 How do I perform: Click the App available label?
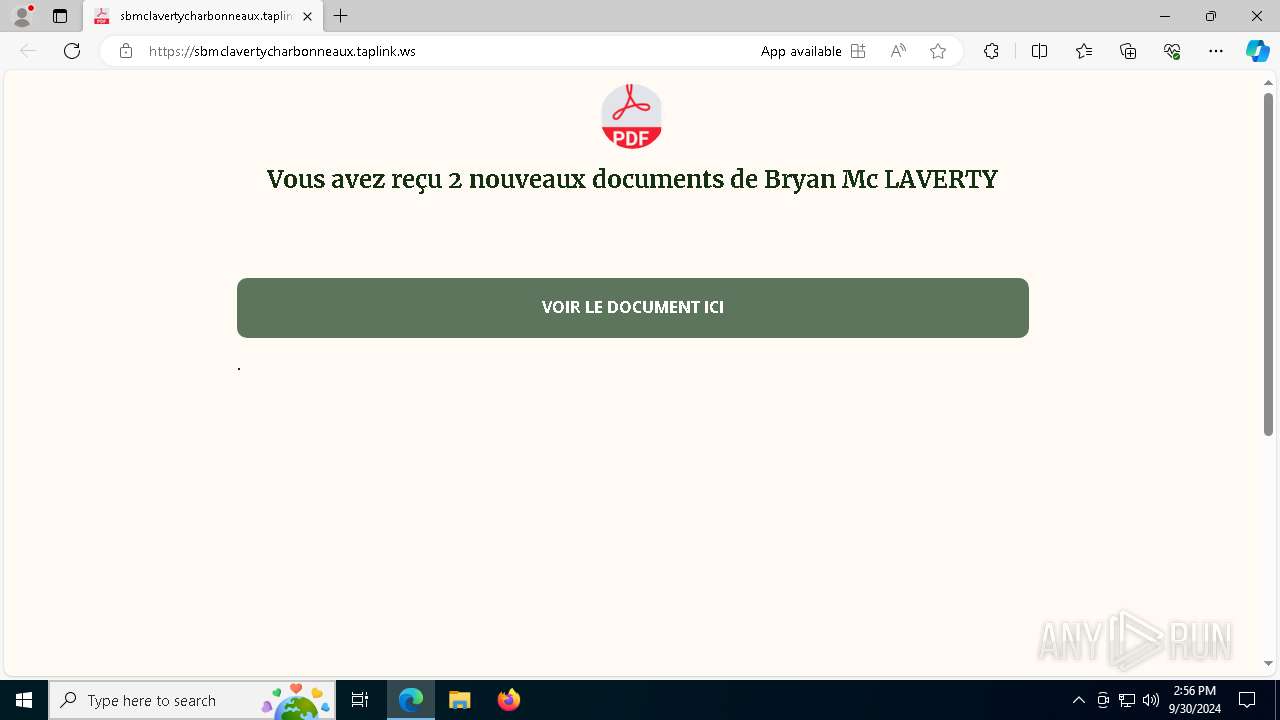click(x=801, y=51)
